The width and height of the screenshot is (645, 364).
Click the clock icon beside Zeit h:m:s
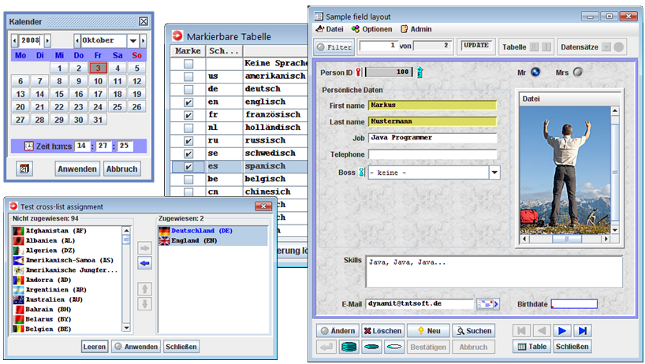click(x=28, y=146)
